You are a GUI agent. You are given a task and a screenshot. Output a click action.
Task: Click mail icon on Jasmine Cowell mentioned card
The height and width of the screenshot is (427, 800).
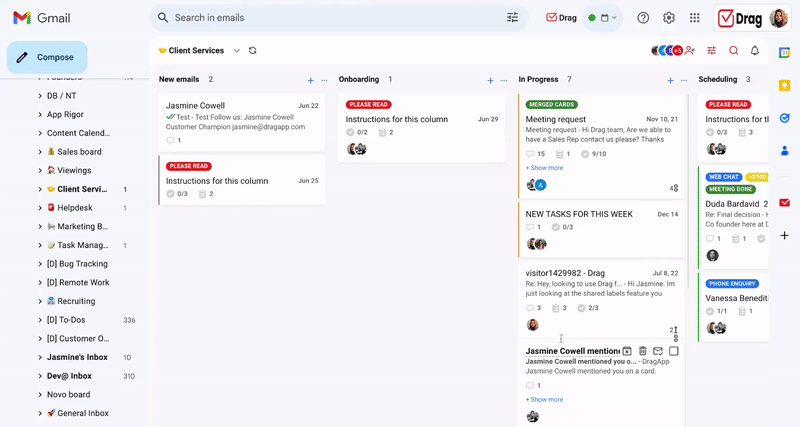658,351
